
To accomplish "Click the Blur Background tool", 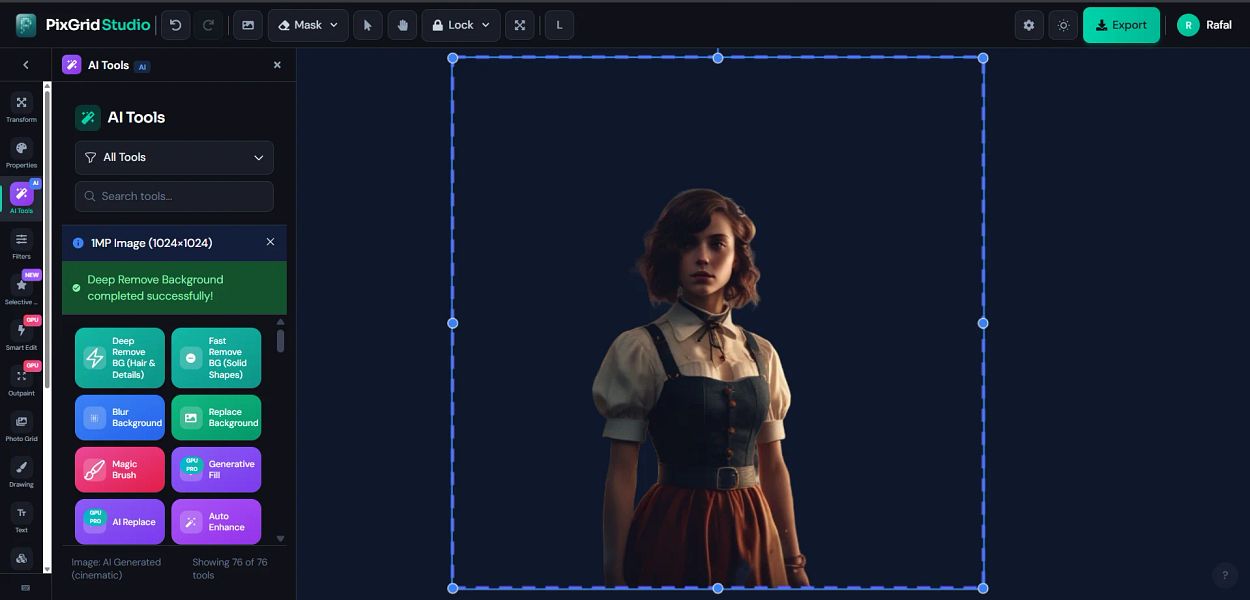I will [x=120, y=418].
